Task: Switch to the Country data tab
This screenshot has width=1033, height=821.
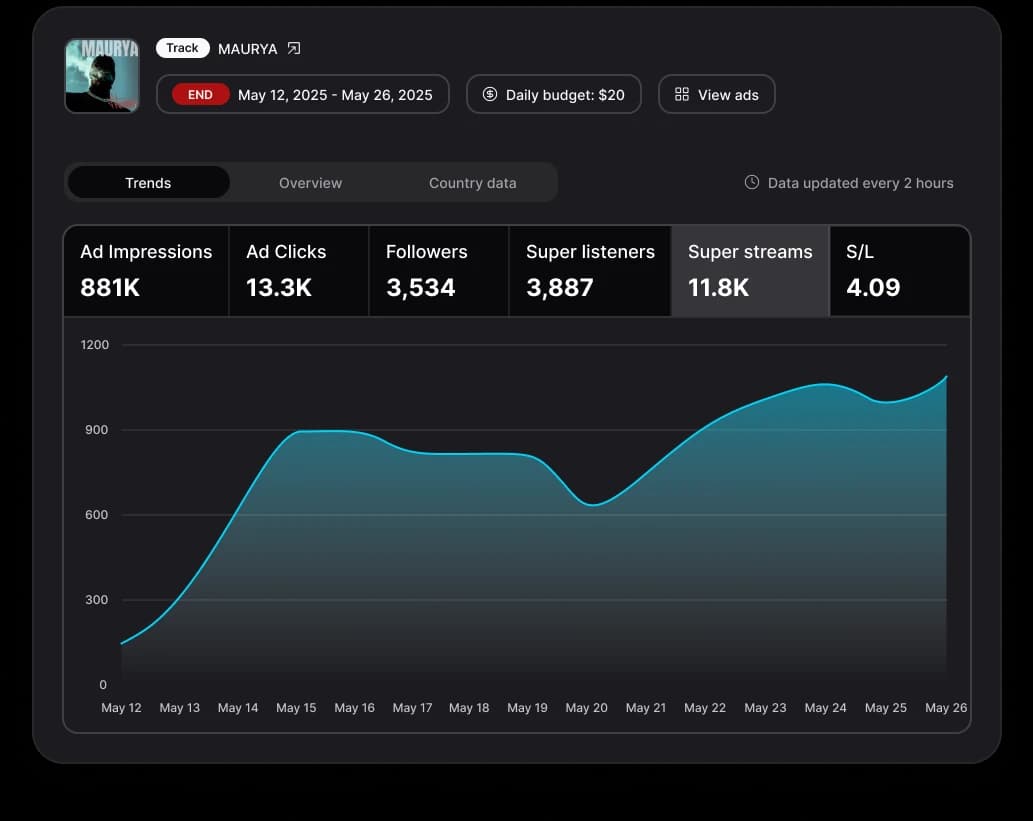Action: tap(472, 182)
